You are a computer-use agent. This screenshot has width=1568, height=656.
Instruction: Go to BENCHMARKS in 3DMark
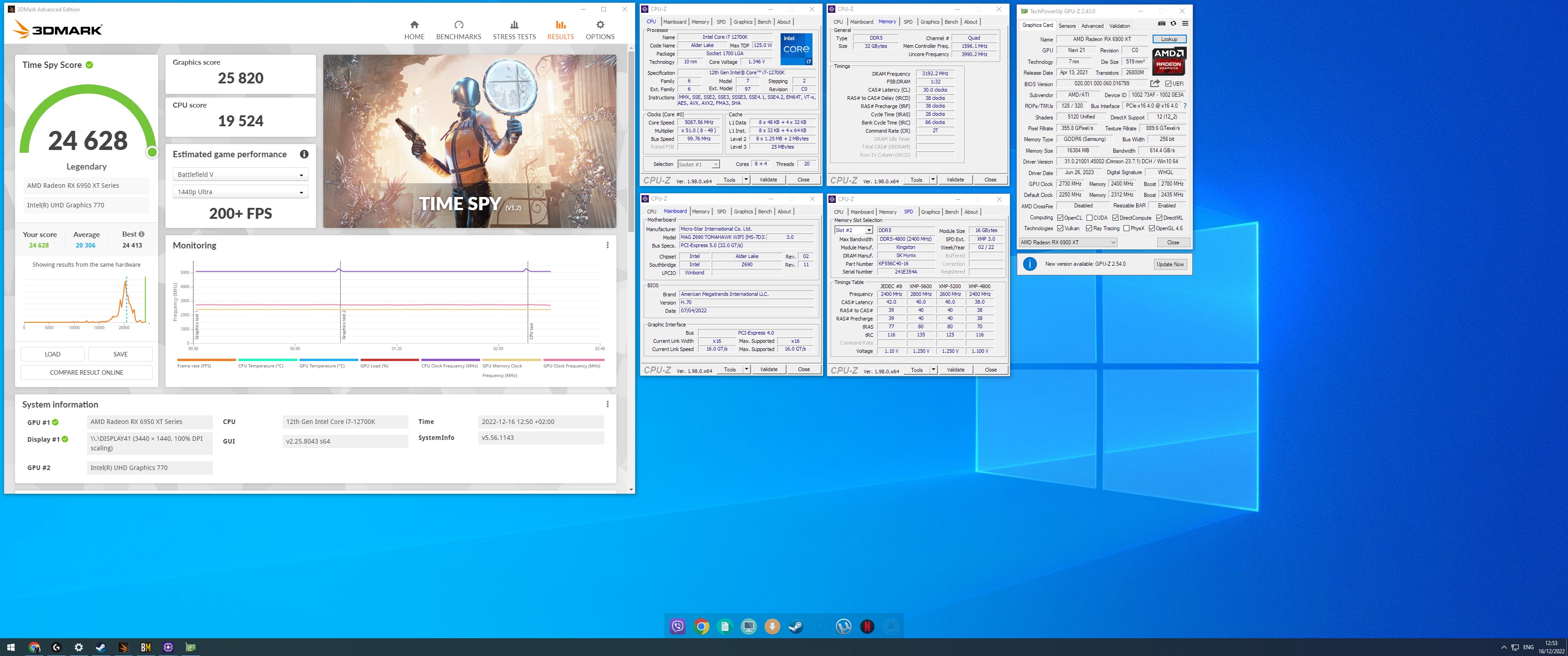click(458, 30)
